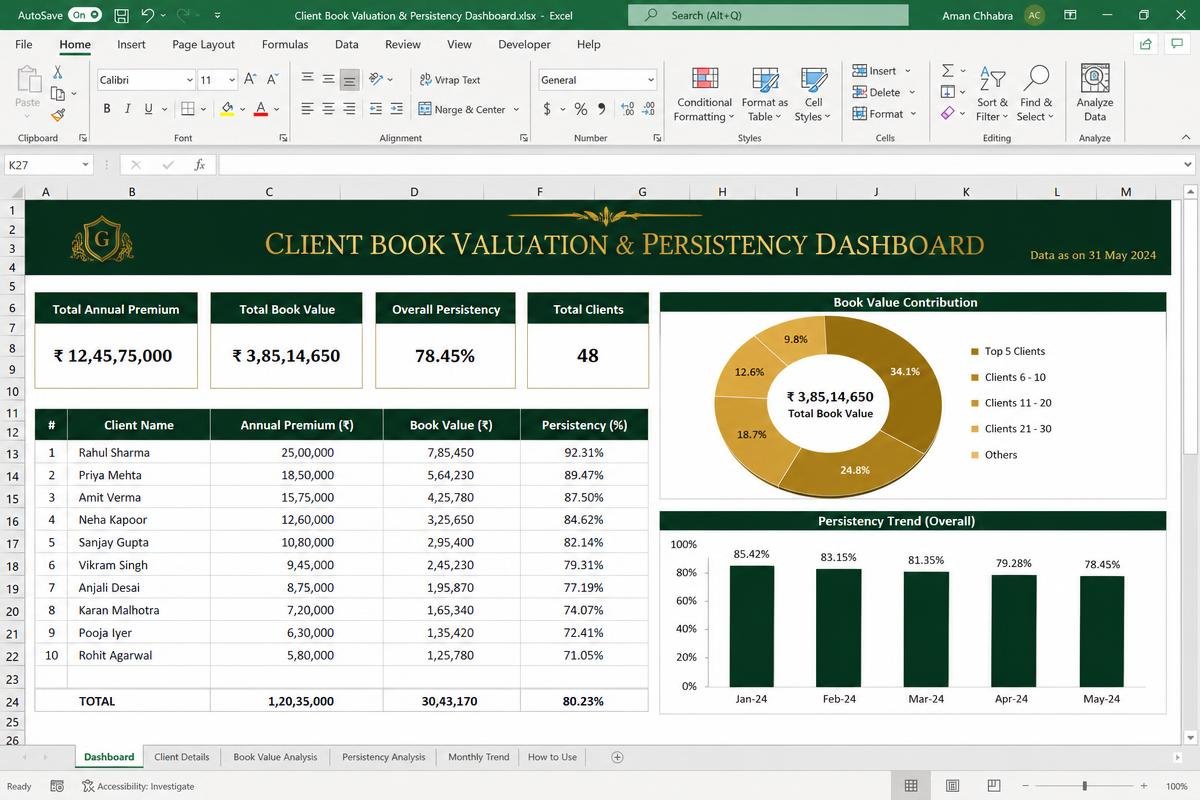This screenshot has height=800, width=1200.
Task: Select the Format Painter brush icon
Action: click(x=58, y=116)
